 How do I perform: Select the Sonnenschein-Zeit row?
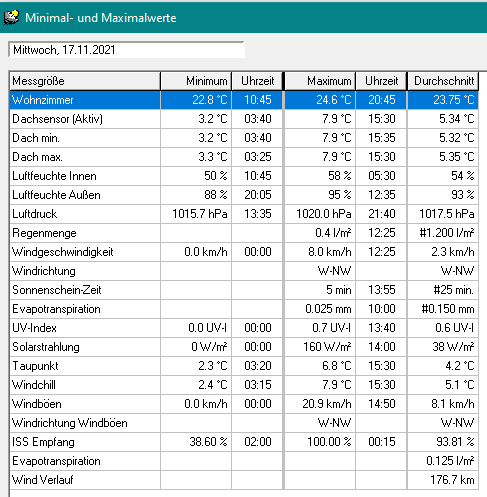coord(244,290)
